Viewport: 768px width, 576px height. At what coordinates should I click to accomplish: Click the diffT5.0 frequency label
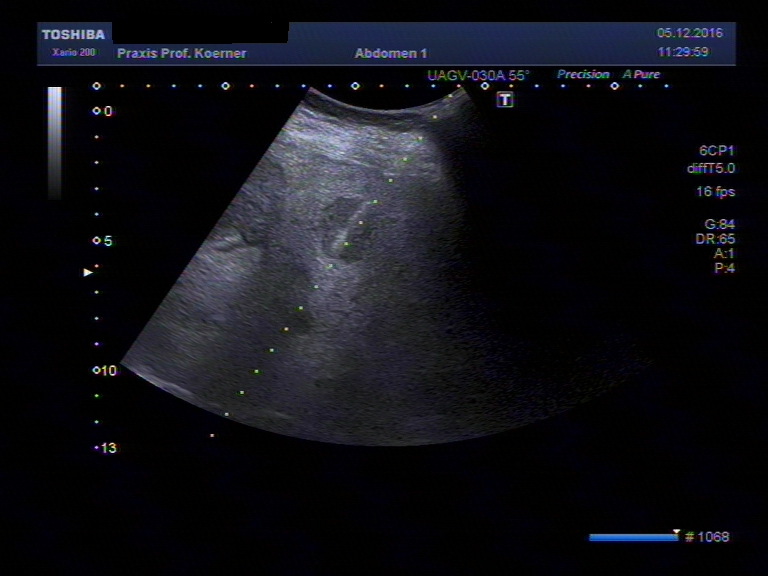[x=711, y=168]
